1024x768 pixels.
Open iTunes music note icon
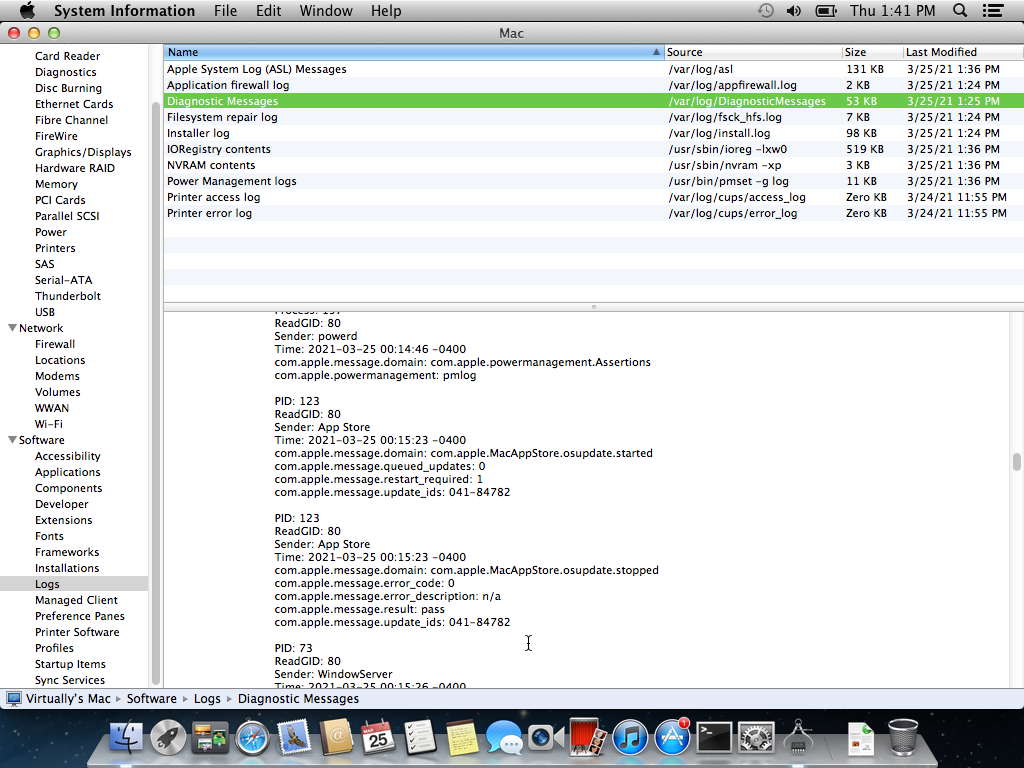pyautogui.click(x=630, y=737)
